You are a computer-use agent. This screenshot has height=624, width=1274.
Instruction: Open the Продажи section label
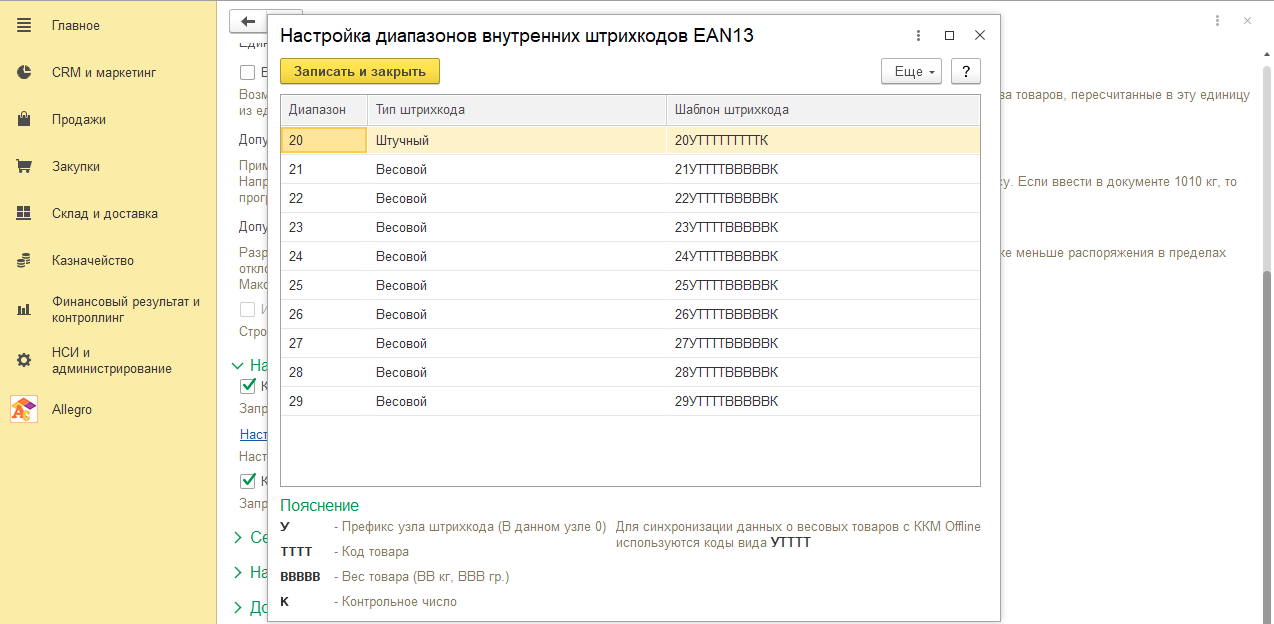point(79,119)
